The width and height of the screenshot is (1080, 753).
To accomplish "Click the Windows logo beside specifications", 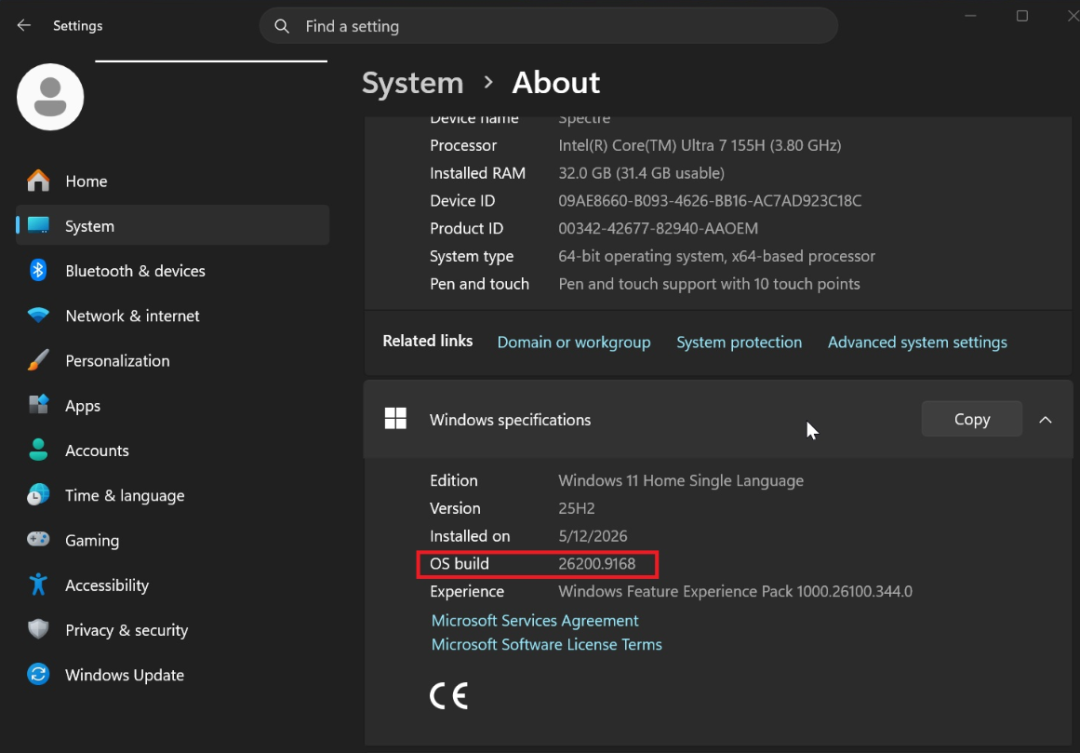I will [395, 418].
